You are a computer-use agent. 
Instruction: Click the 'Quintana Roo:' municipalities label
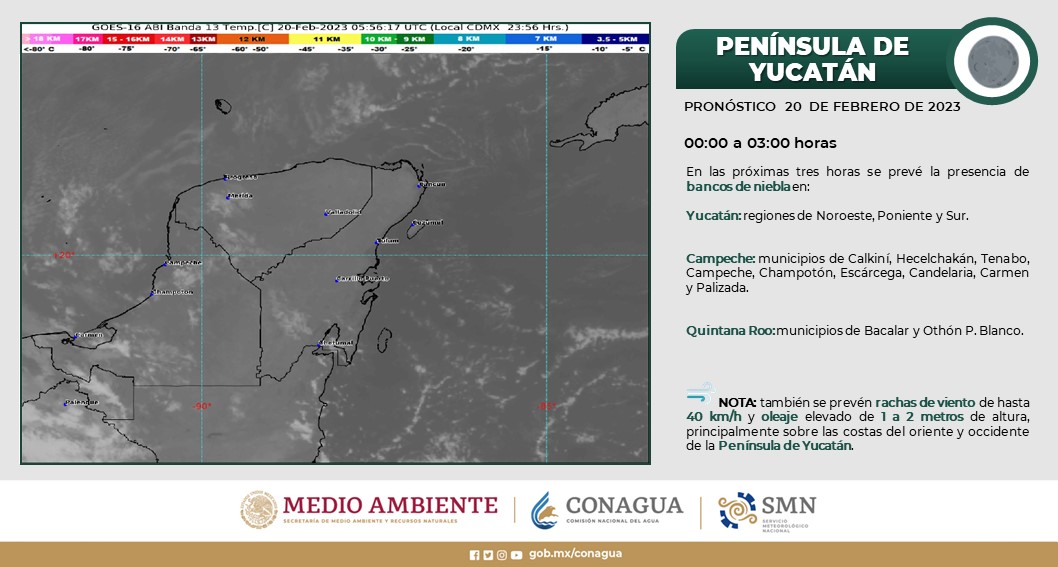[x=731, y=331]
